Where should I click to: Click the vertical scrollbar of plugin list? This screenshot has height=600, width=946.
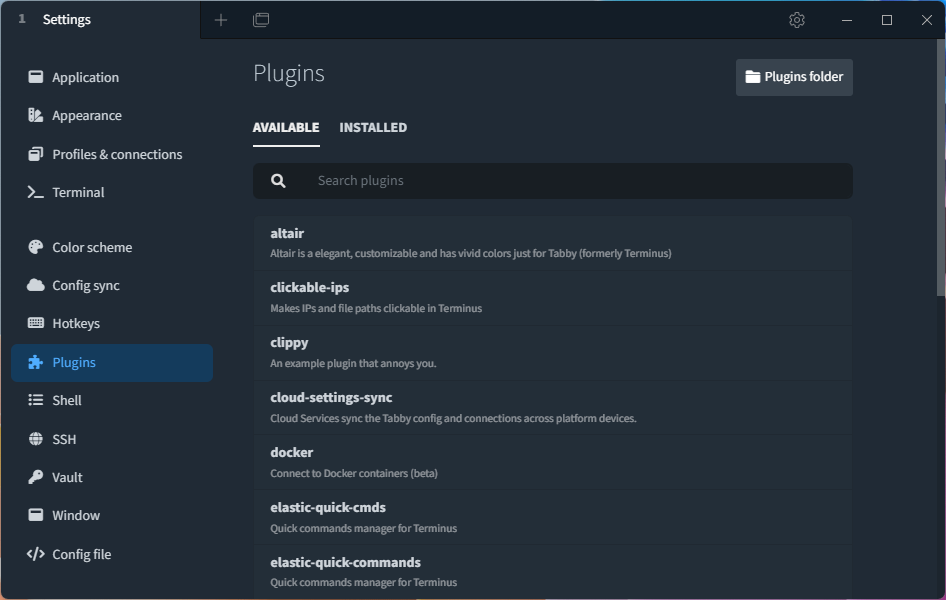click(x=940, y=168)
